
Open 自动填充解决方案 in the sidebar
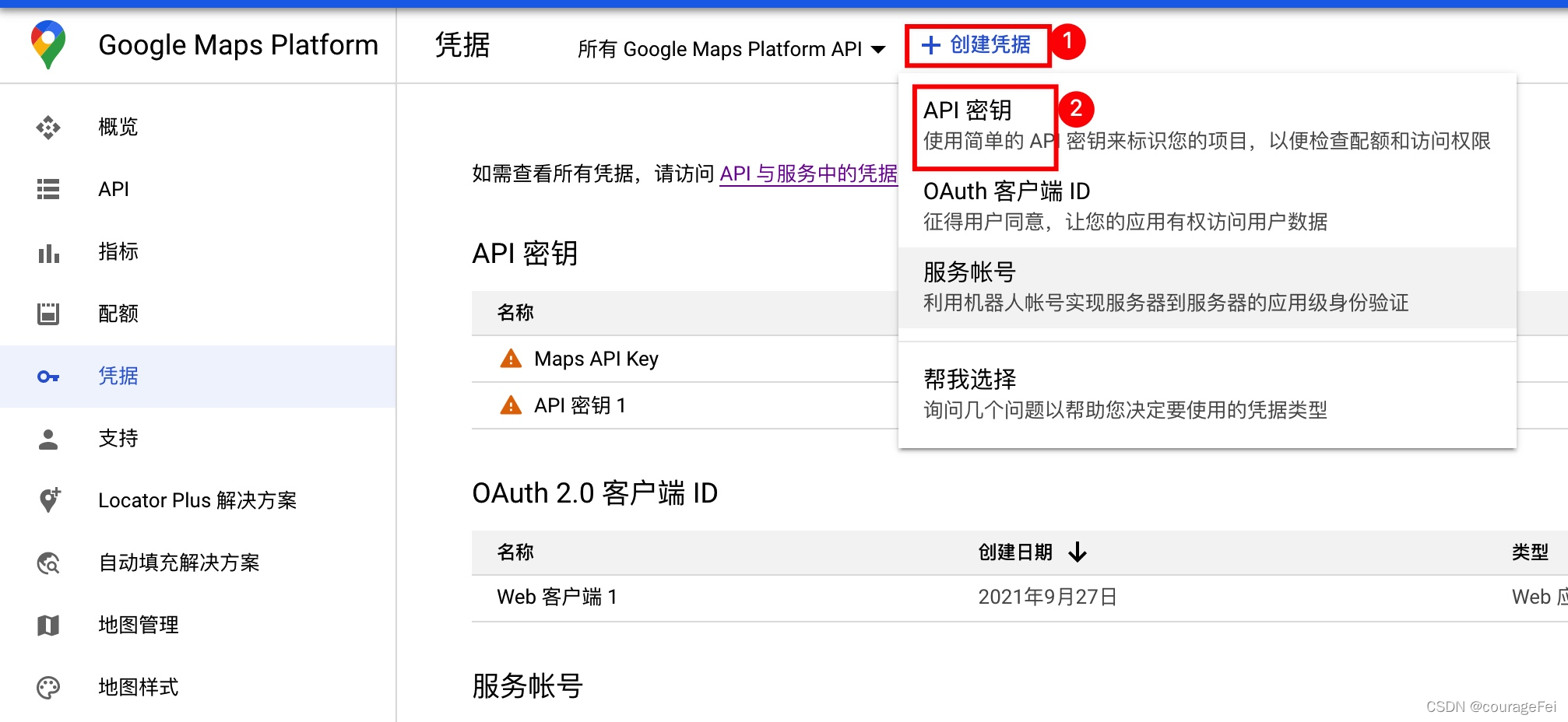pyautogui.click(x=198, y=563)
